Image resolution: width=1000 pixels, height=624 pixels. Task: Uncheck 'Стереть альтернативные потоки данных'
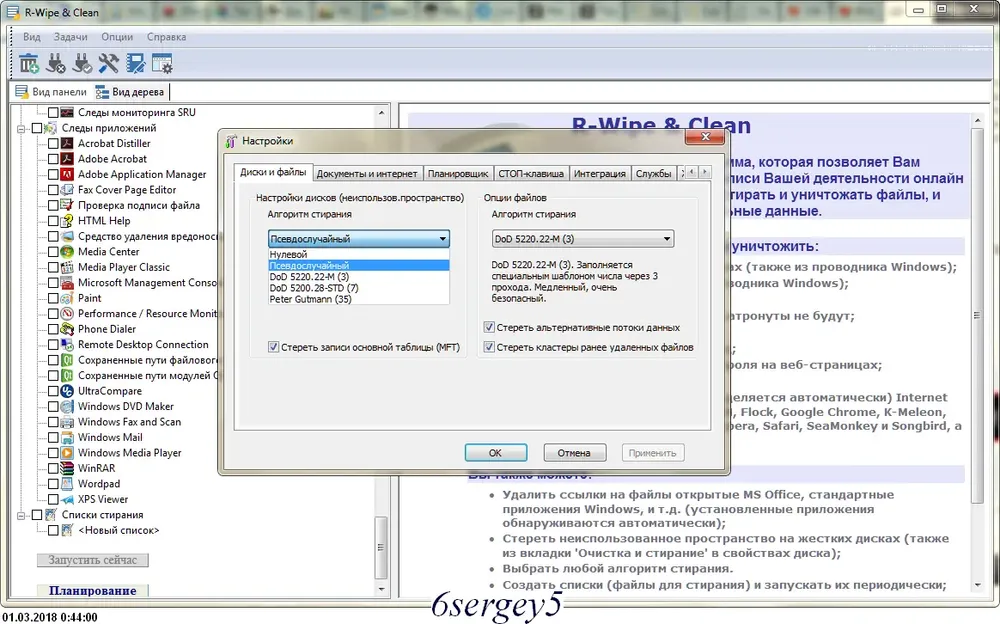tap(489, 327)
